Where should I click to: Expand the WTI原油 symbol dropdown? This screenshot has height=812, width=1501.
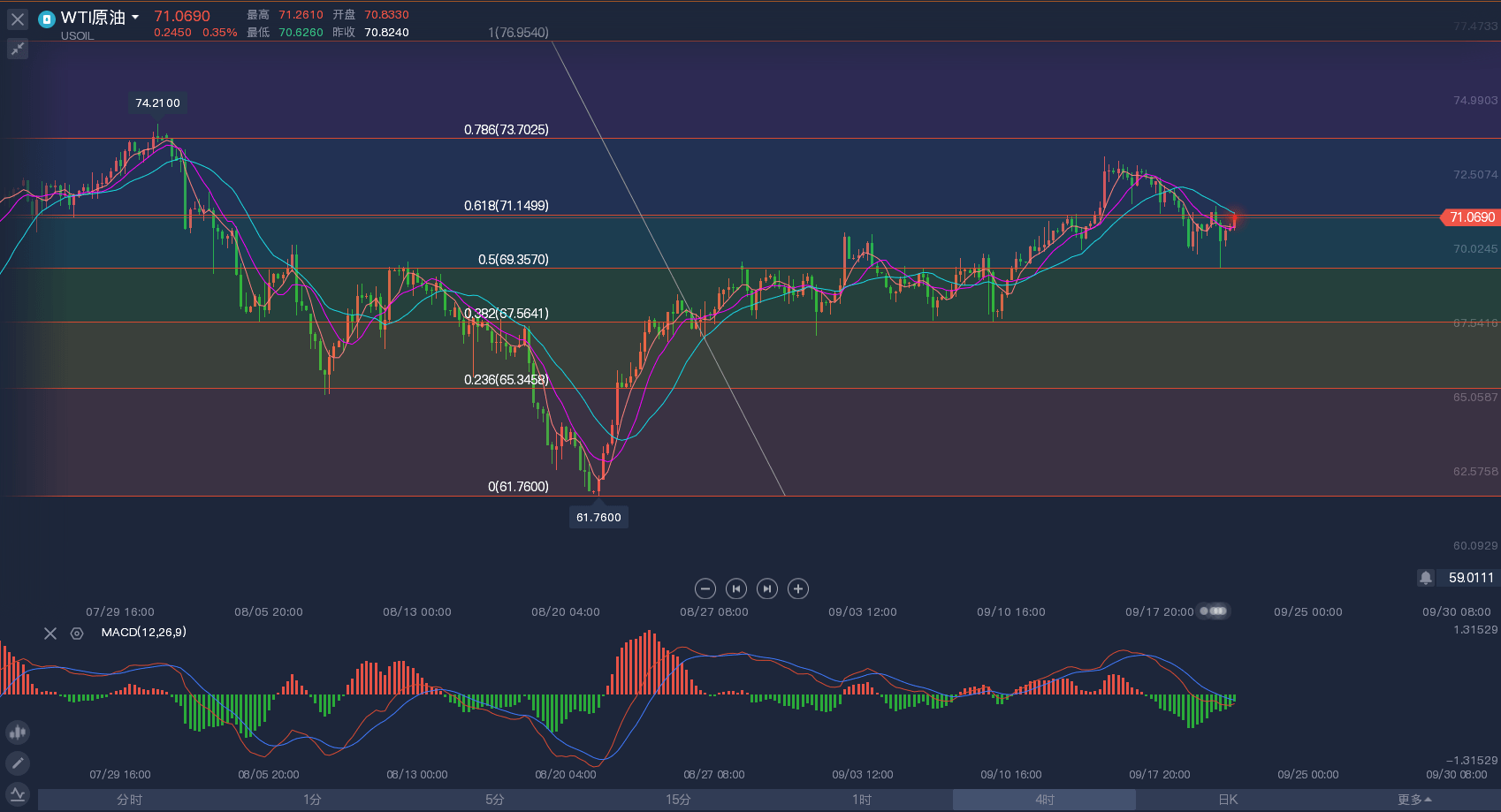135,18
